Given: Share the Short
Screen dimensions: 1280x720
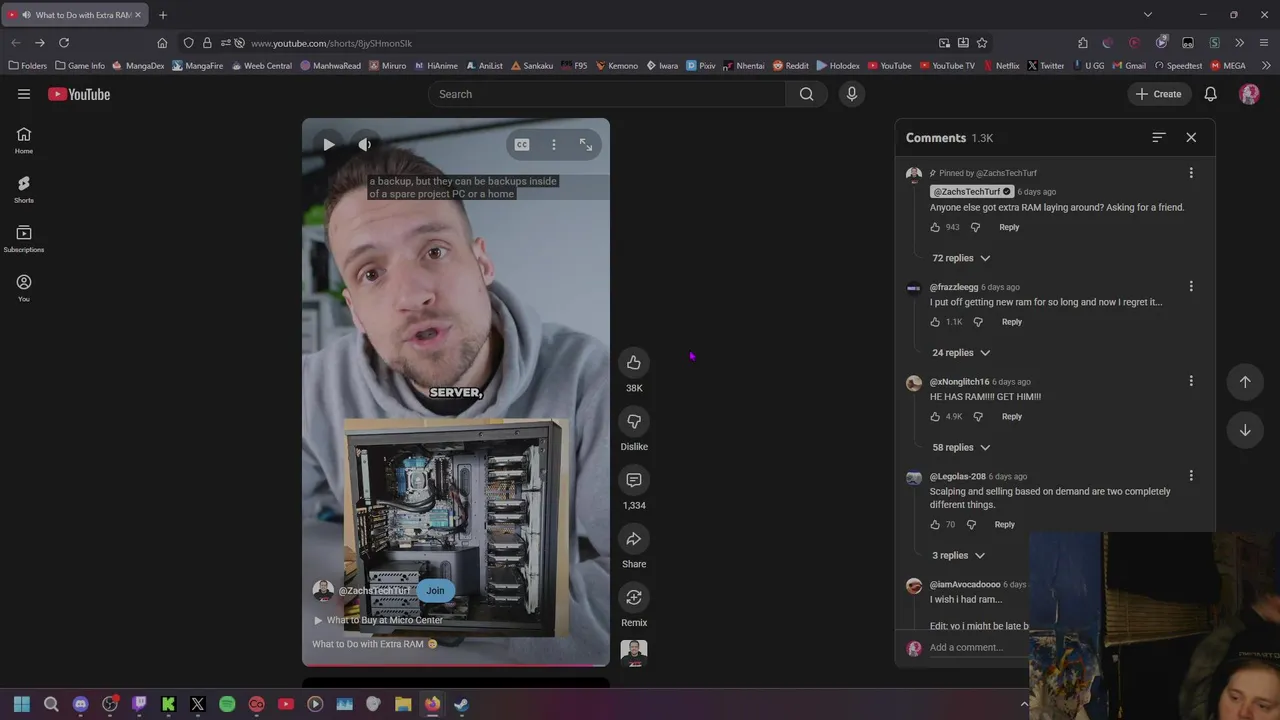Looking at the screenshot, I should coord(634,539).
